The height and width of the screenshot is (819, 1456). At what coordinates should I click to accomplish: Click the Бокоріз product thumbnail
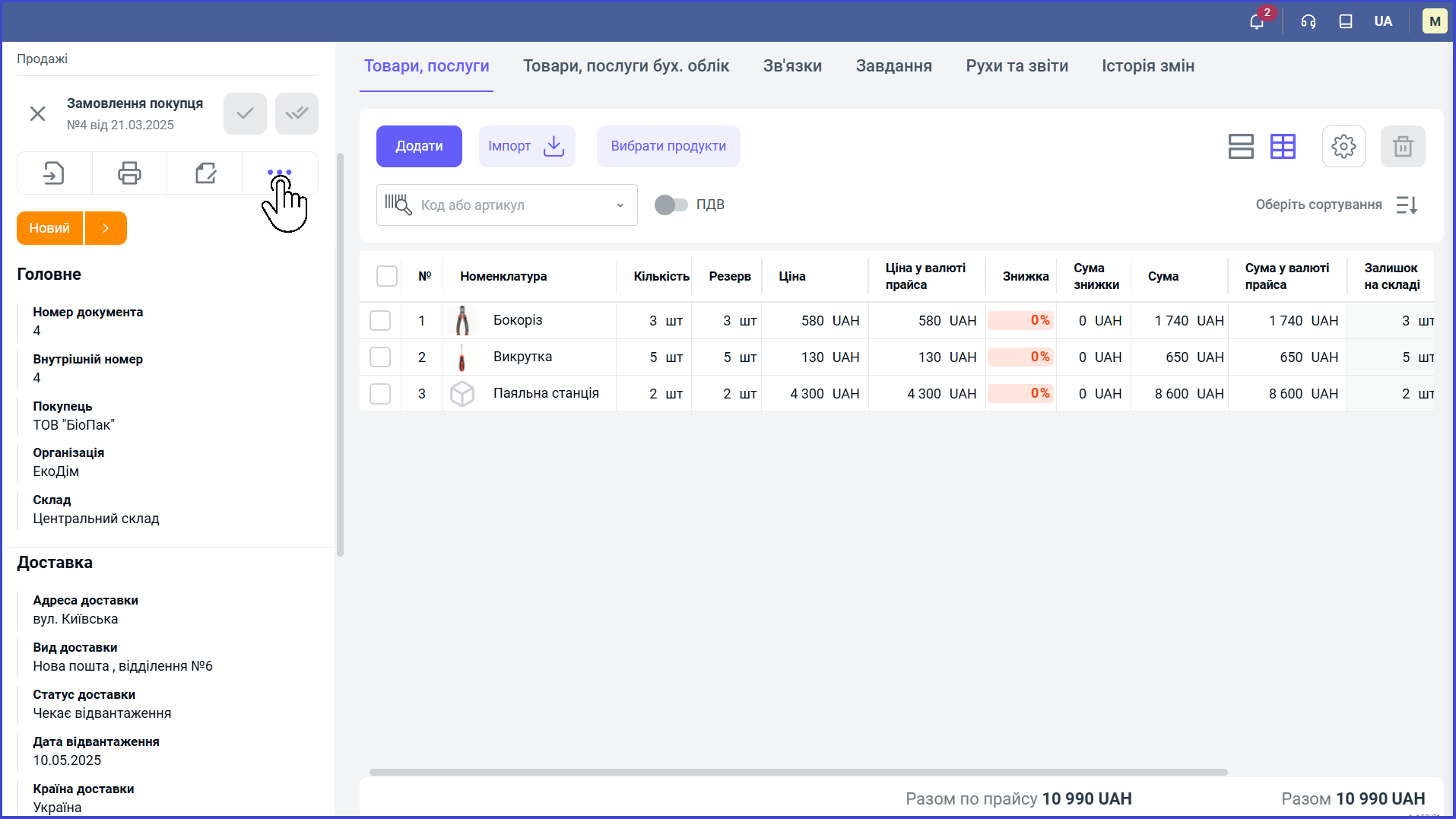(462, 321)
